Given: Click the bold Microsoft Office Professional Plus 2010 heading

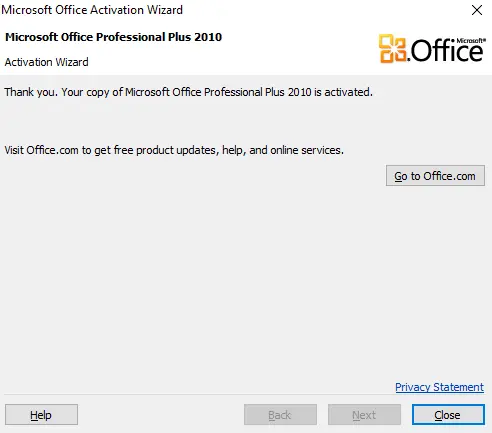Looking at the screenshot, I should tap(113, 37).
